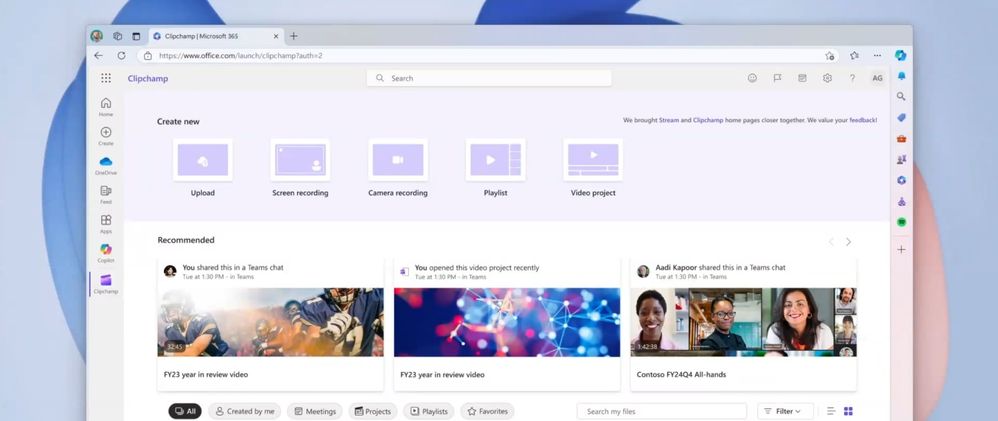Click the Contoso FY24Q4 All-hands title
Image resolution: width=998 pixels, height=421 pixels.
(x=681, y=375)
